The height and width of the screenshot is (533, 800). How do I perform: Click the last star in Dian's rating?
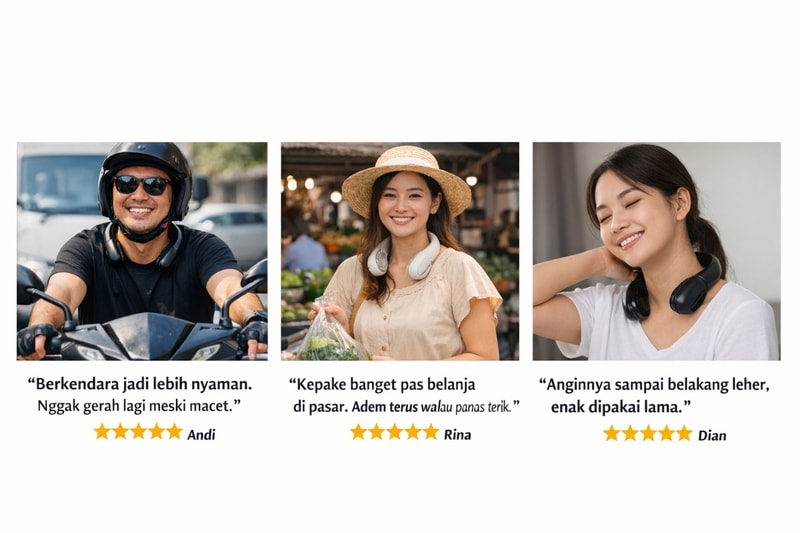coord(684,434)
